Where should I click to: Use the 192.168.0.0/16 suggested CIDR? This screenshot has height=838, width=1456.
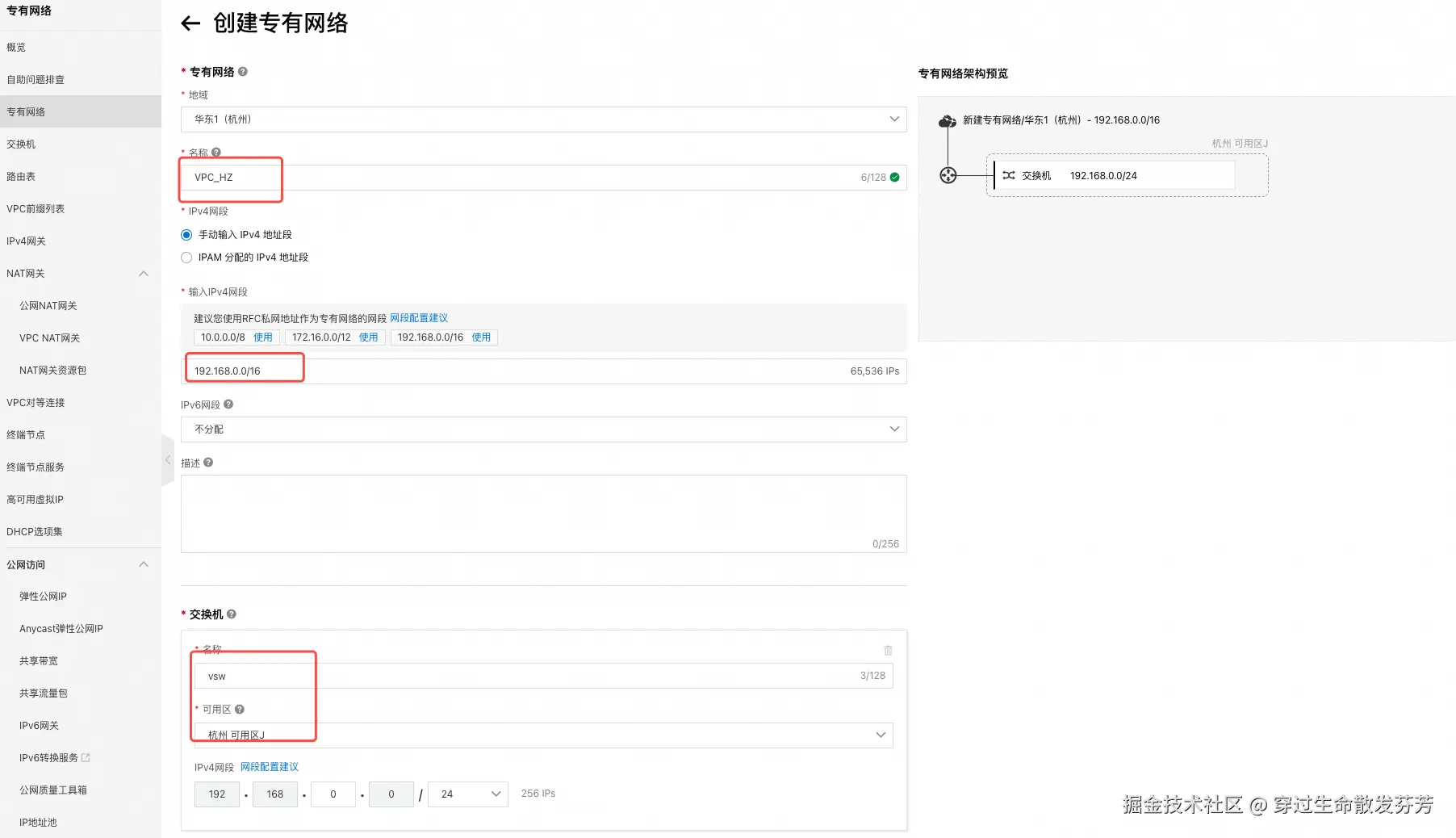point(481,337)
